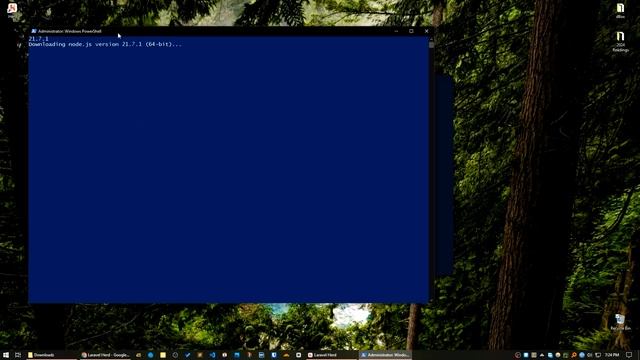Open the blue checkmark app in taskbar
640x360 pixels.
[187, 355]
